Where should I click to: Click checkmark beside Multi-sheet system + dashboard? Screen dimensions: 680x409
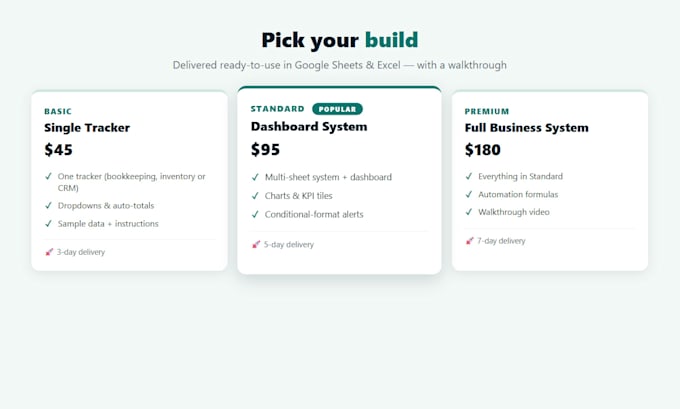[255, 177]
